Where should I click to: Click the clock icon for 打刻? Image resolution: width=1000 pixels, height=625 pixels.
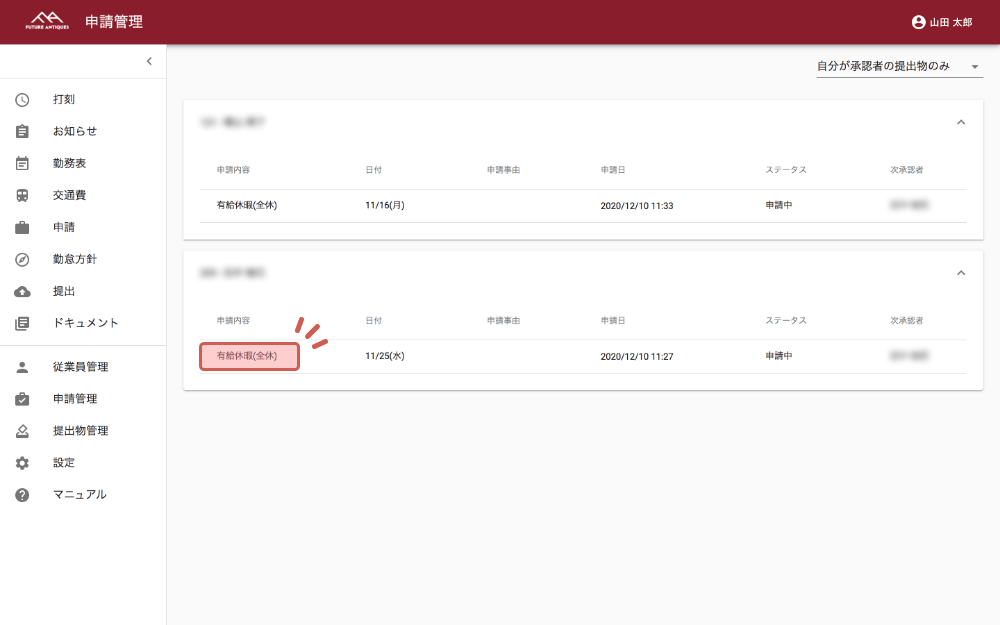tap(22, 99)
